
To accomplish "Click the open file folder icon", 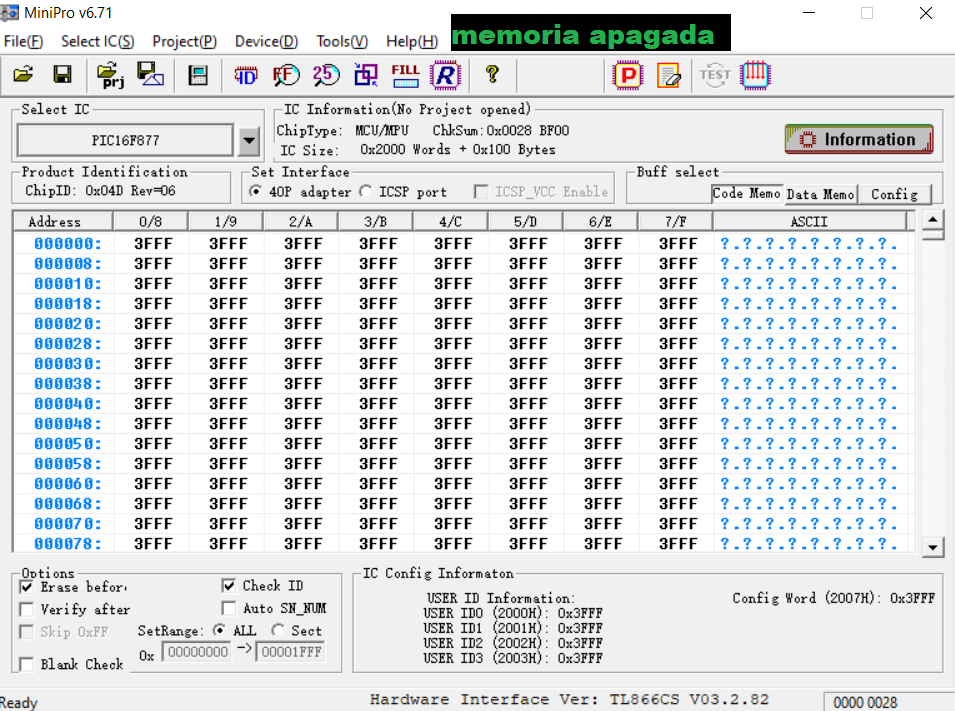I will (x=23, y=75).
